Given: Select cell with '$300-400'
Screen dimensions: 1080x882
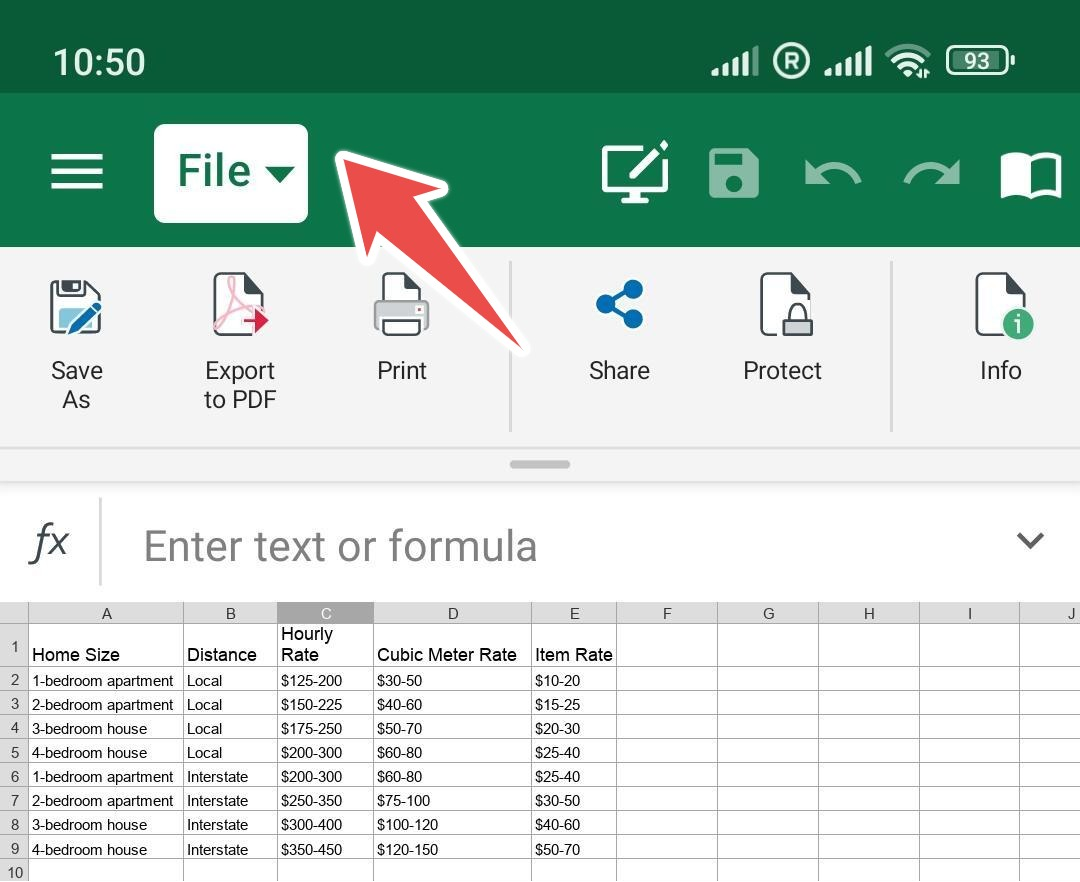Looking at the screenshot, I should pos(325,823).
